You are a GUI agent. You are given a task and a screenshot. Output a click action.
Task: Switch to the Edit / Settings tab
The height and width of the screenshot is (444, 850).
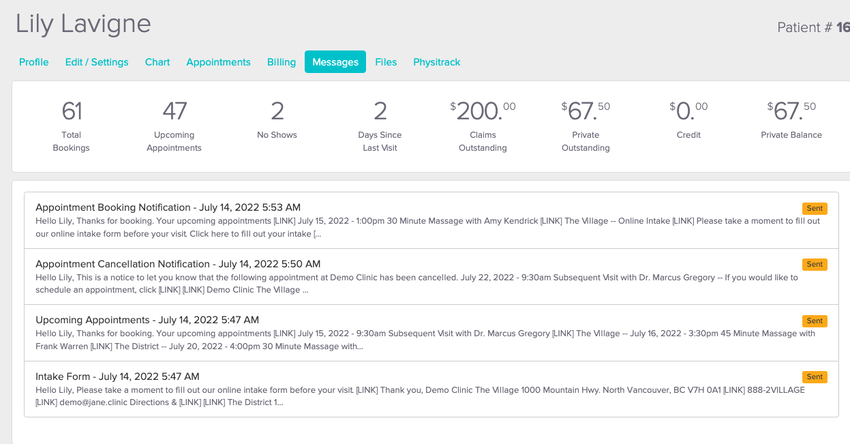pos(97,62)
